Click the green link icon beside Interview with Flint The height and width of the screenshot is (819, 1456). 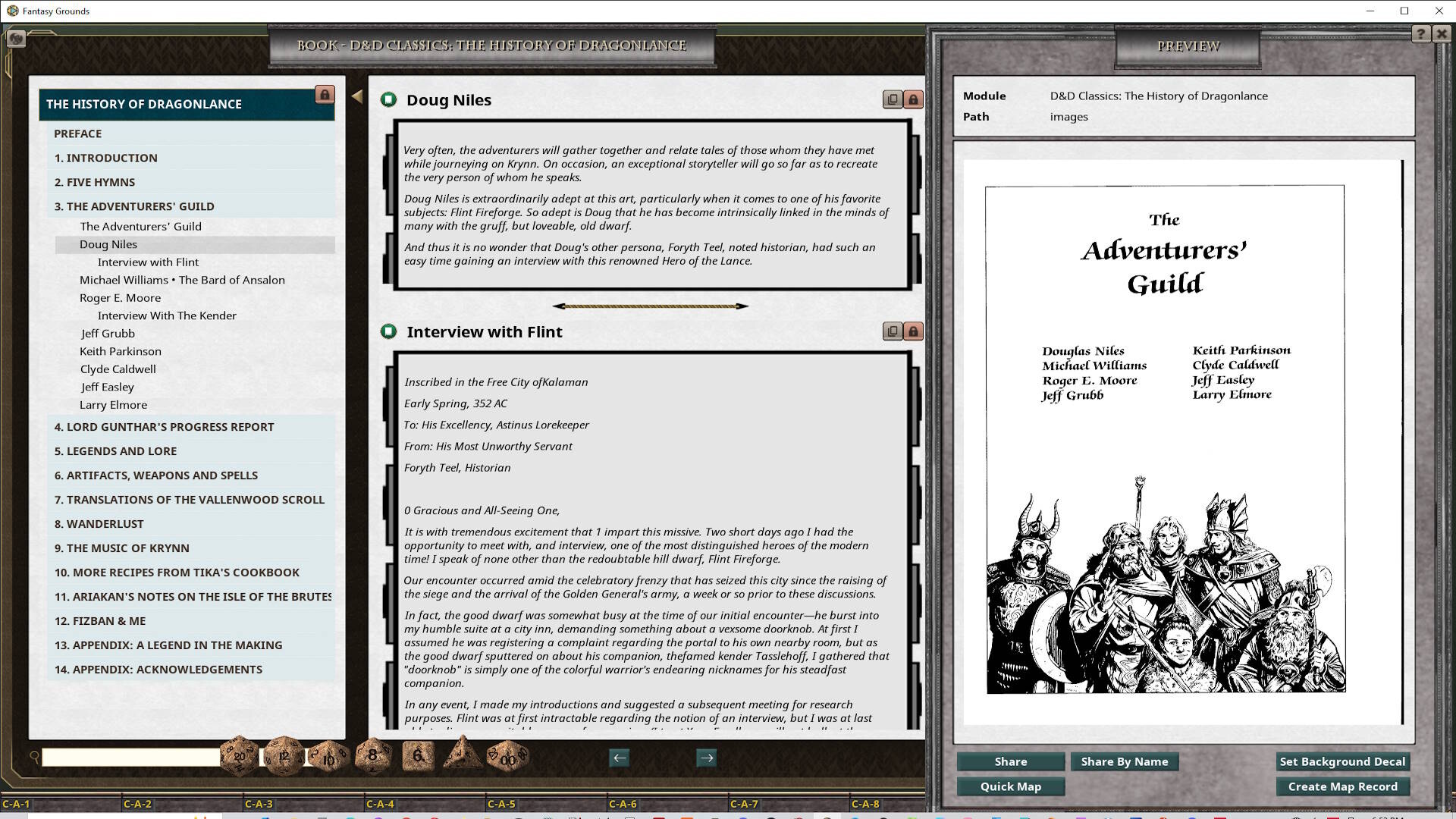point(388,331)
